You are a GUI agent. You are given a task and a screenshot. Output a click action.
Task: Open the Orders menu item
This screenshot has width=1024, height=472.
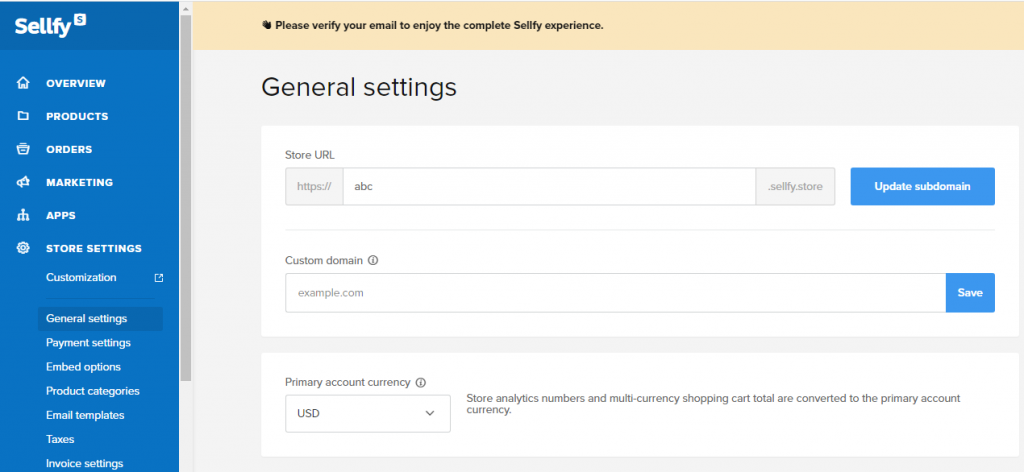pyautogui.click(x=69, y=149)
